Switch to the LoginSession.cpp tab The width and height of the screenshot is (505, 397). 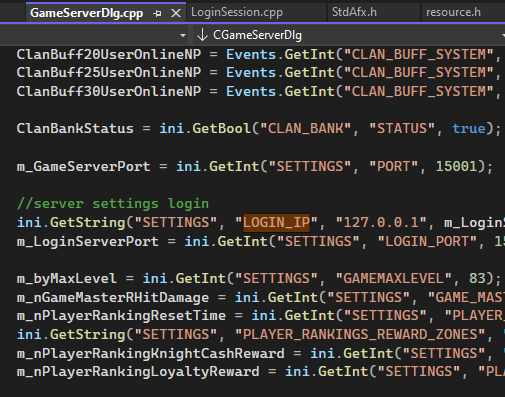point(237,12)
